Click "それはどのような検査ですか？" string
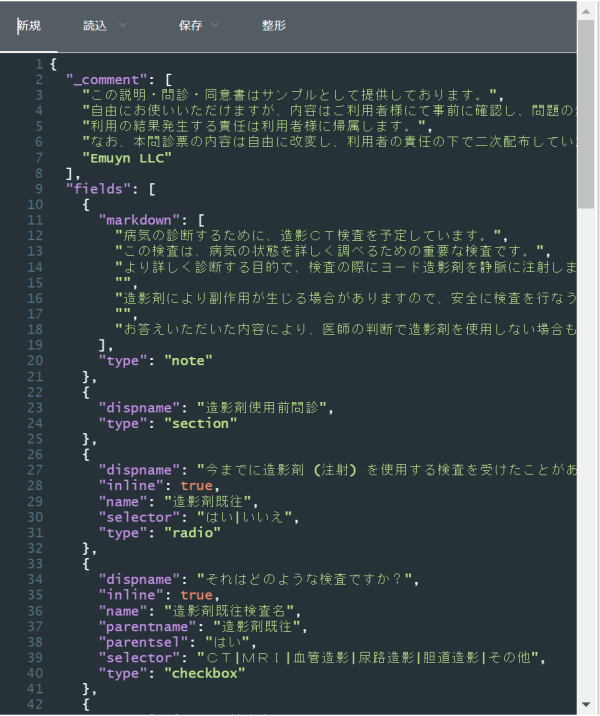This screenshot has width=600, height=716. pyautogui.click(x=305, y=579)
